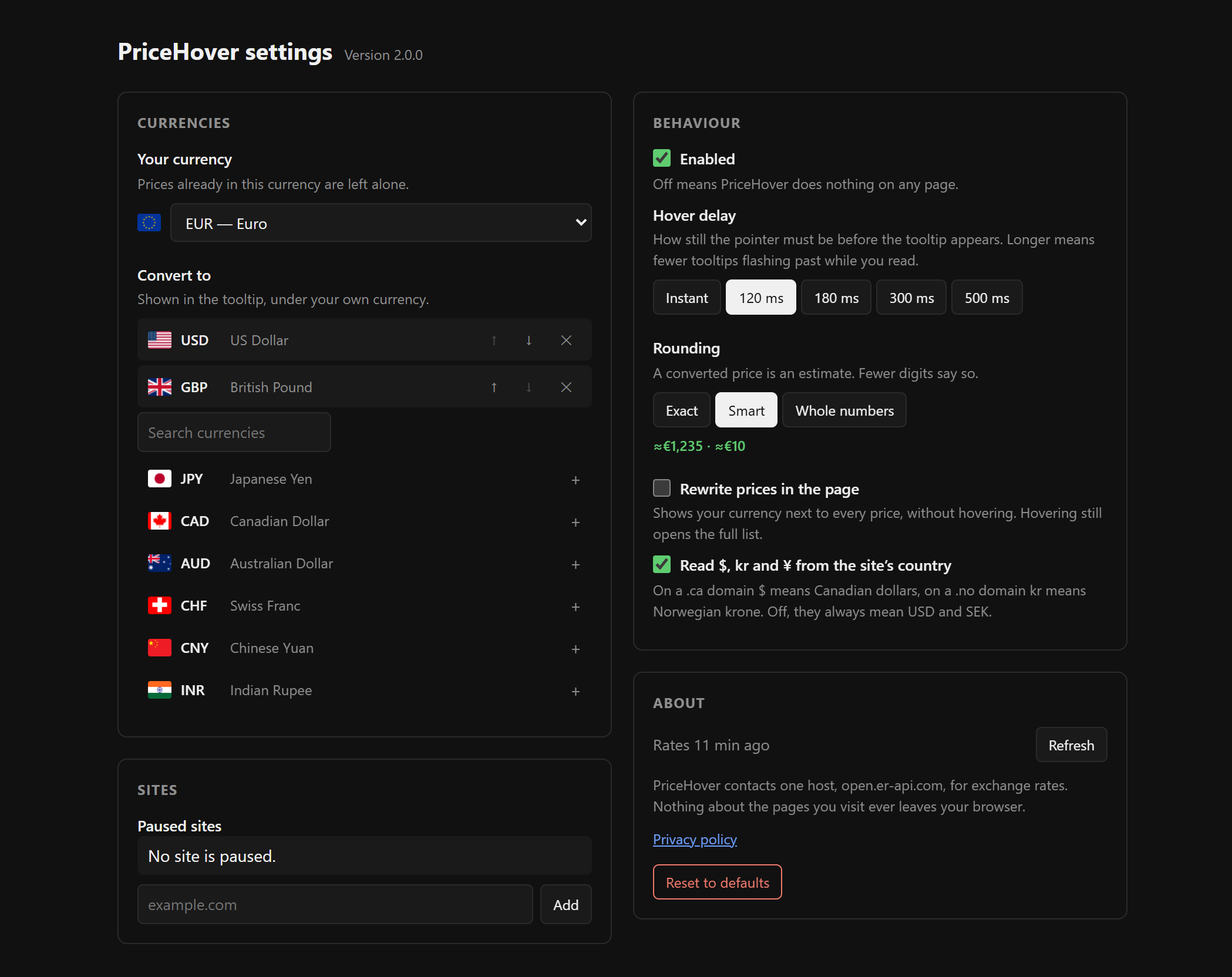
Task: Select the Indian Rupee label
Action: click(271, 690)
